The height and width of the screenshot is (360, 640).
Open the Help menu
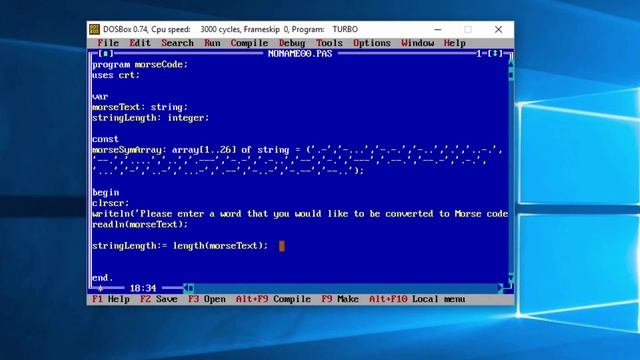pos(455,43)
